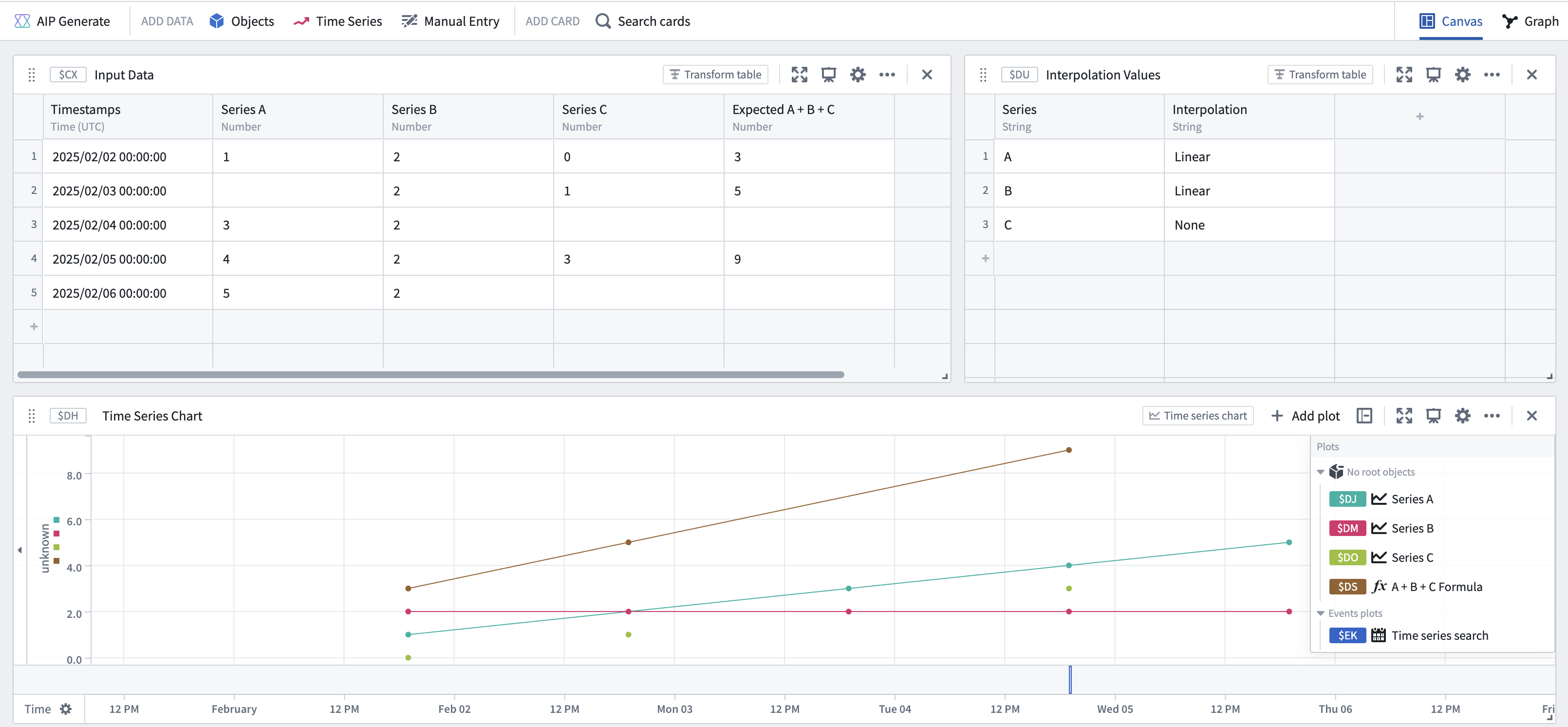
Task: Toggle chart legend panel layout icon
Action: click(x=1364, y=416)
